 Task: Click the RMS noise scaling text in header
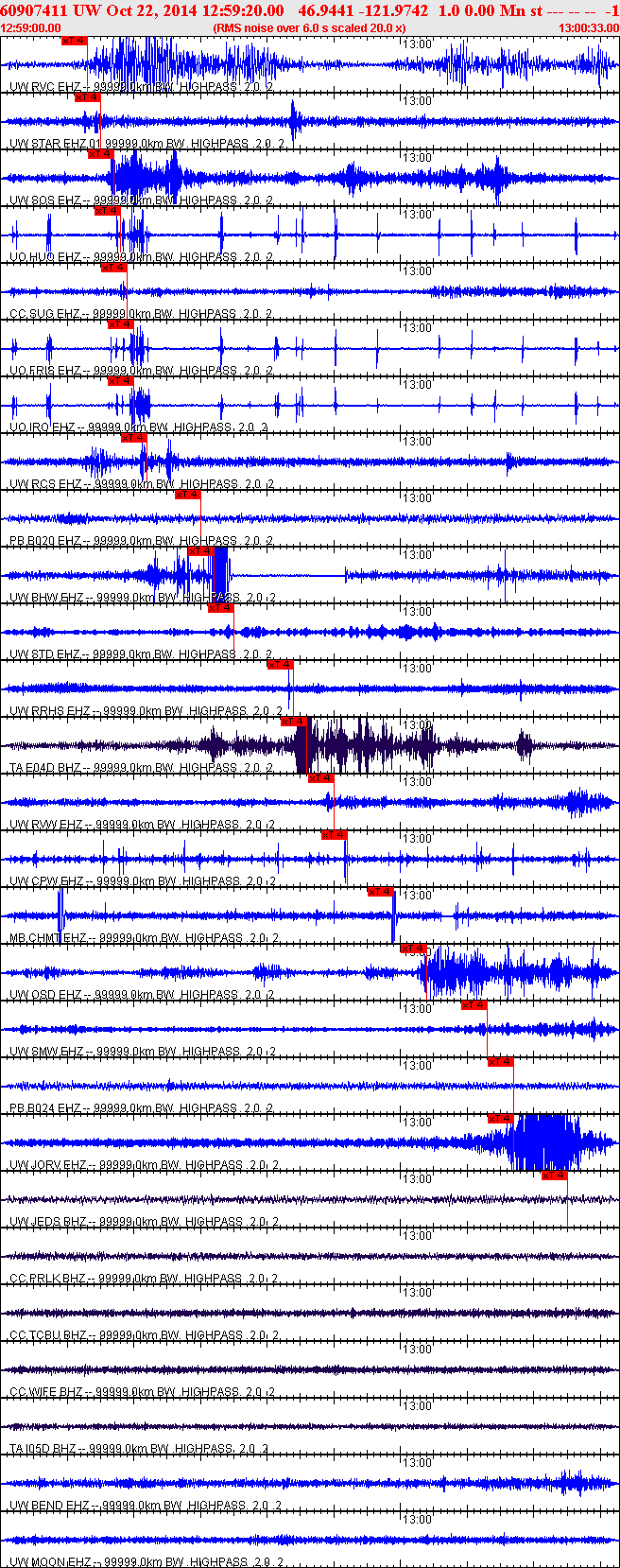coord(309,28)
